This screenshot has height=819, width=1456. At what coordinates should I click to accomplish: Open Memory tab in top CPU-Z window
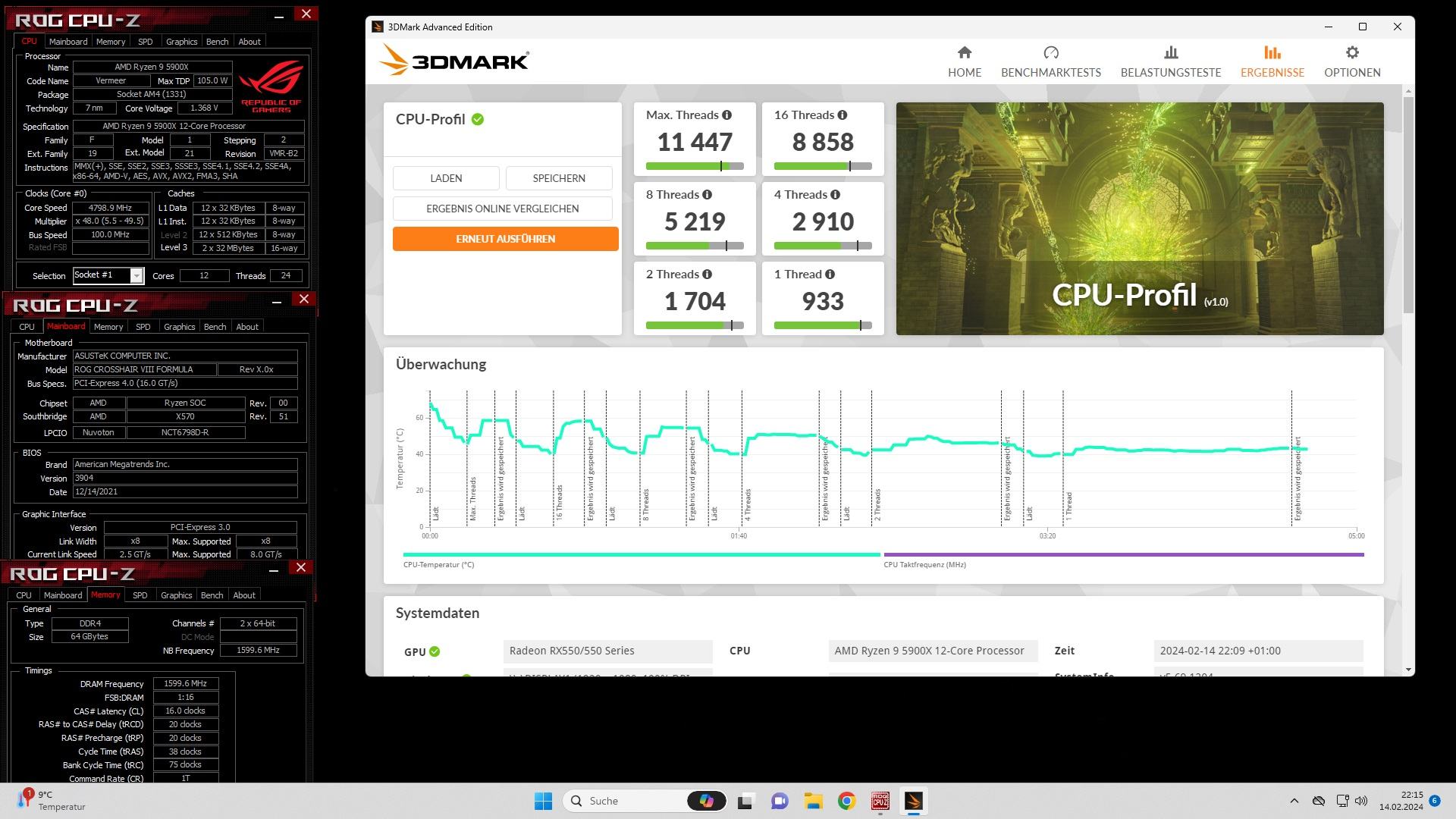(x=111, y=42)
